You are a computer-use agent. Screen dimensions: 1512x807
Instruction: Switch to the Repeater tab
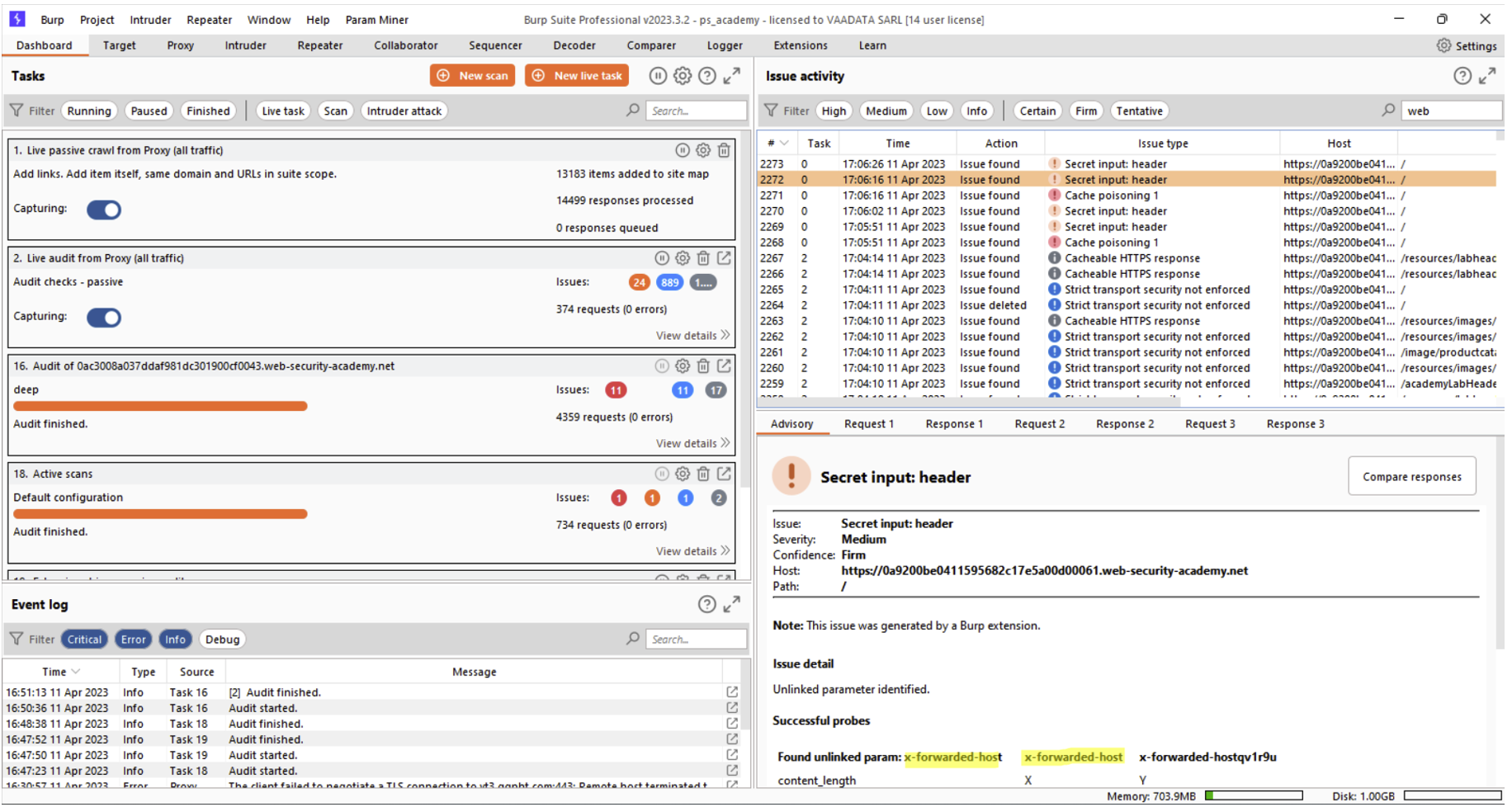coord(319,45)
